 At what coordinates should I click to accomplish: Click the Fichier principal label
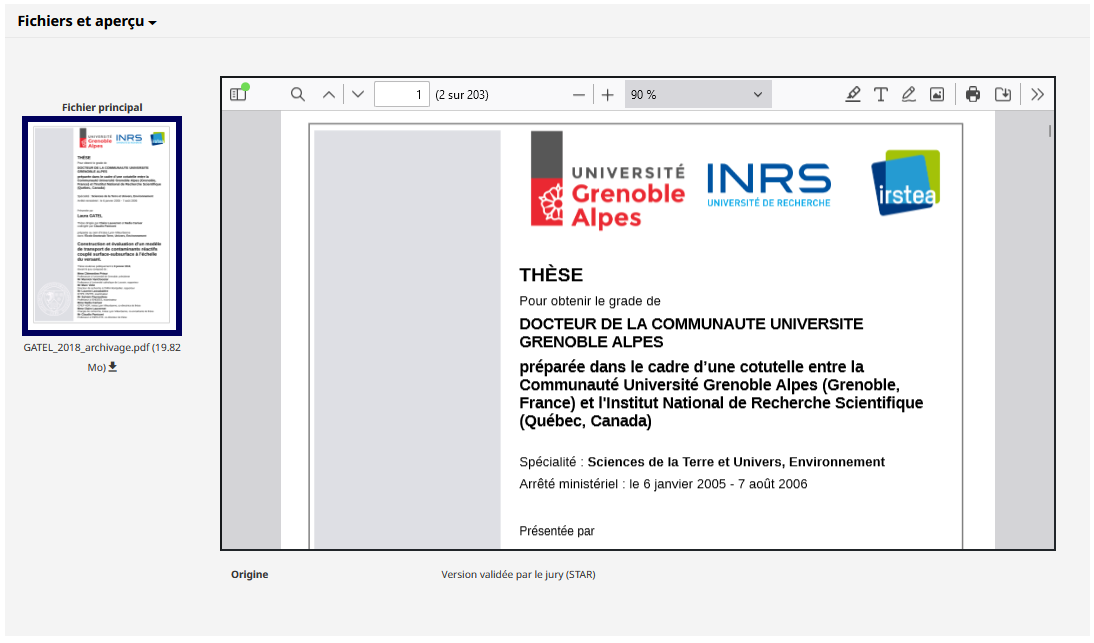click(102, 107)
